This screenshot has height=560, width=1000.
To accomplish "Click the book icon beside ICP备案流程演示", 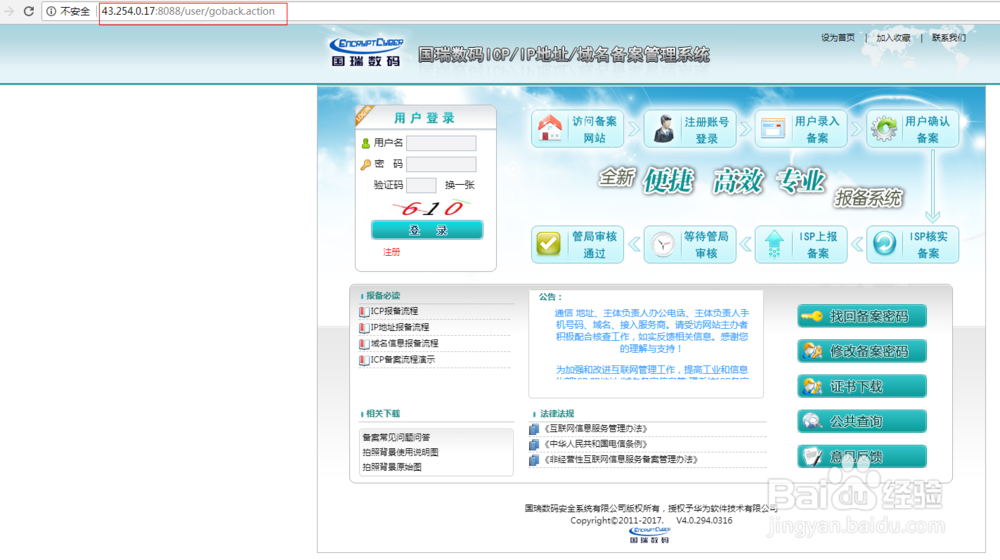I will 364,360.
